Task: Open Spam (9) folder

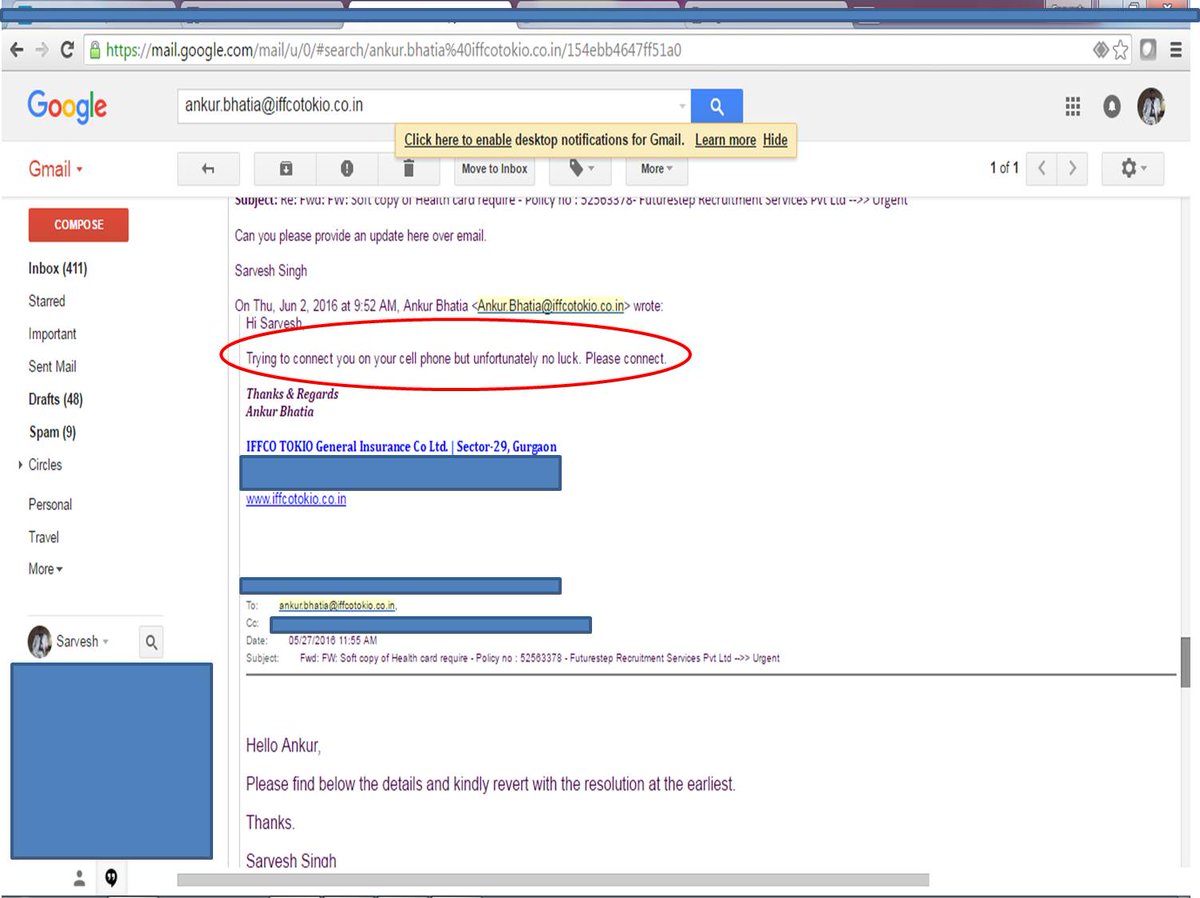Action: (x=52, y=432)
